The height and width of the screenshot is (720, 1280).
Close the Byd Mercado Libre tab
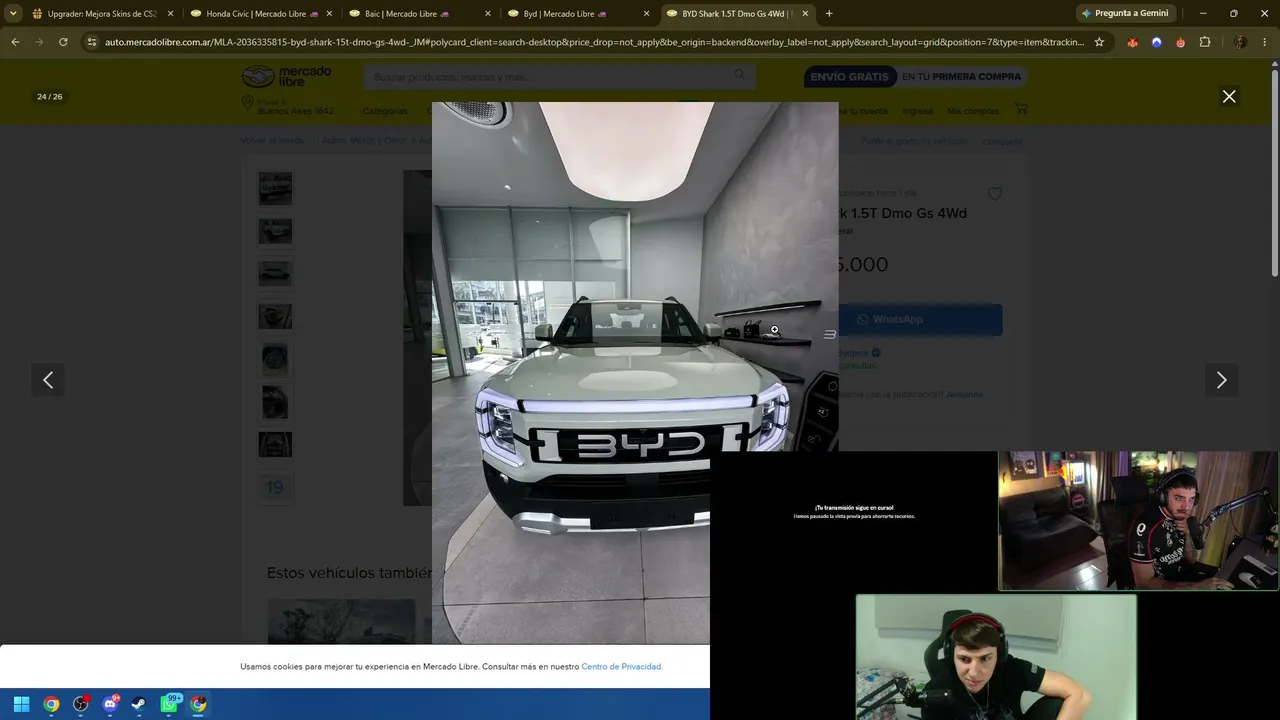click(646, 14)
